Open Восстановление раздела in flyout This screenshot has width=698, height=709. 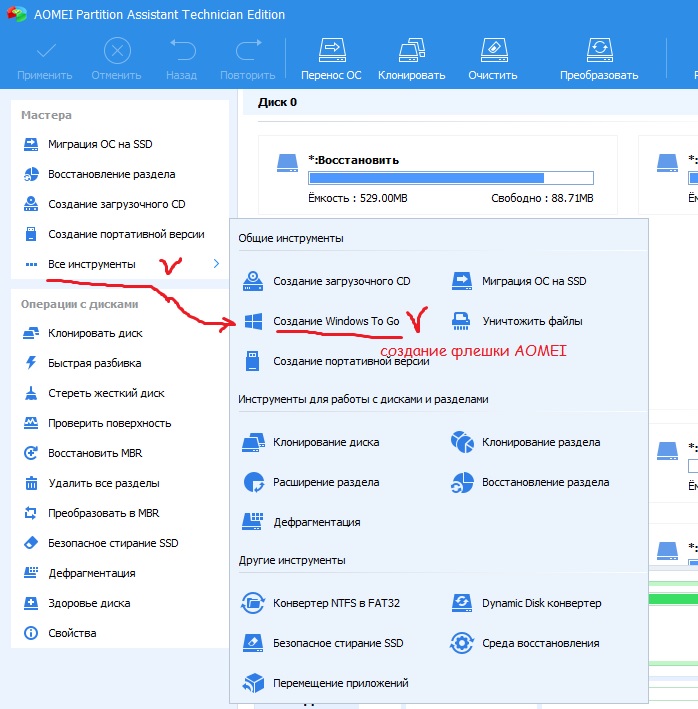(x=546, y=482)
